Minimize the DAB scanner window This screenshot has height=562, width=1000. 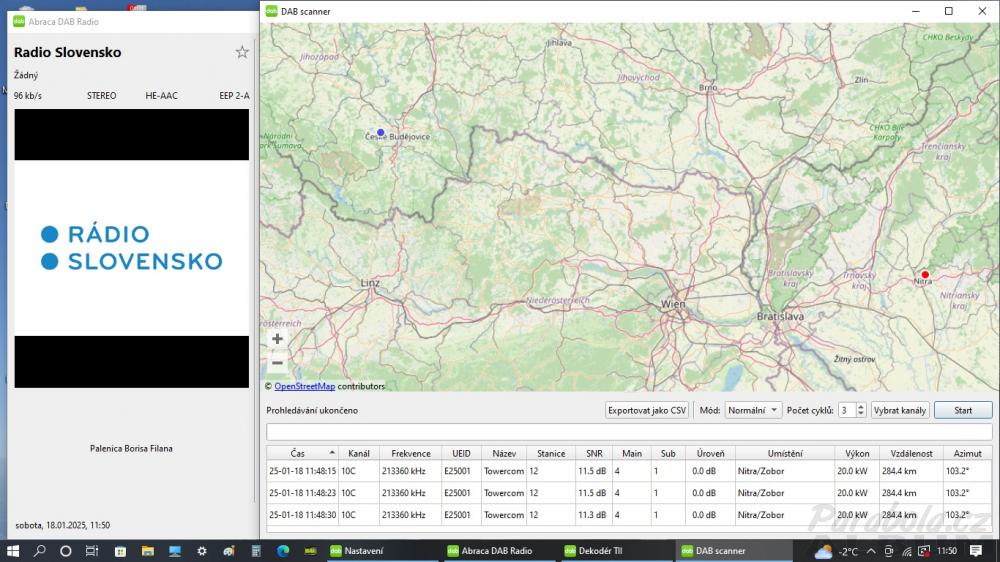915,11
